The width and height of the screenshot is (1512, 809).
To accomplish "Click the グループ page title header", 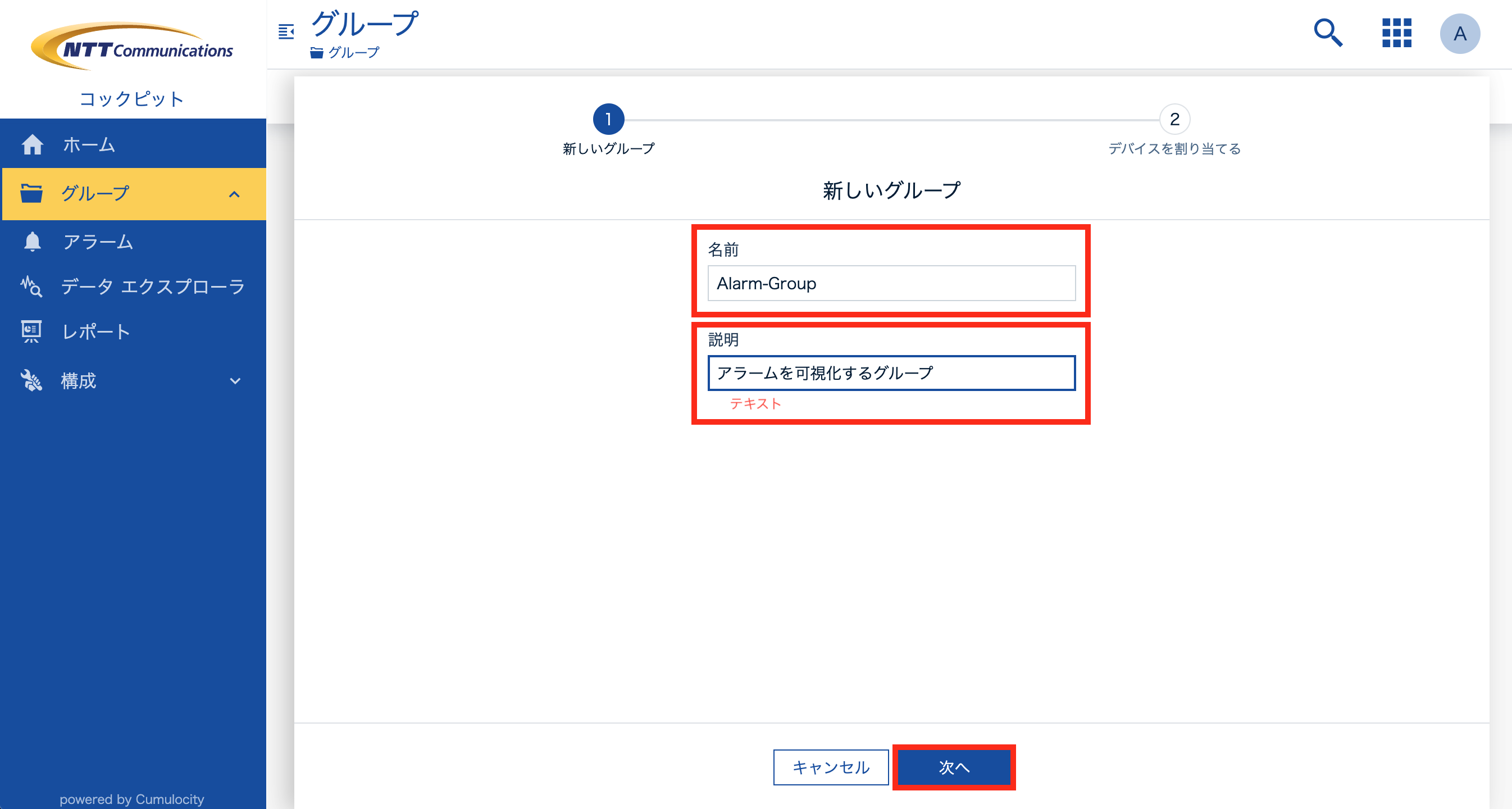I will [x=364, y=24].
